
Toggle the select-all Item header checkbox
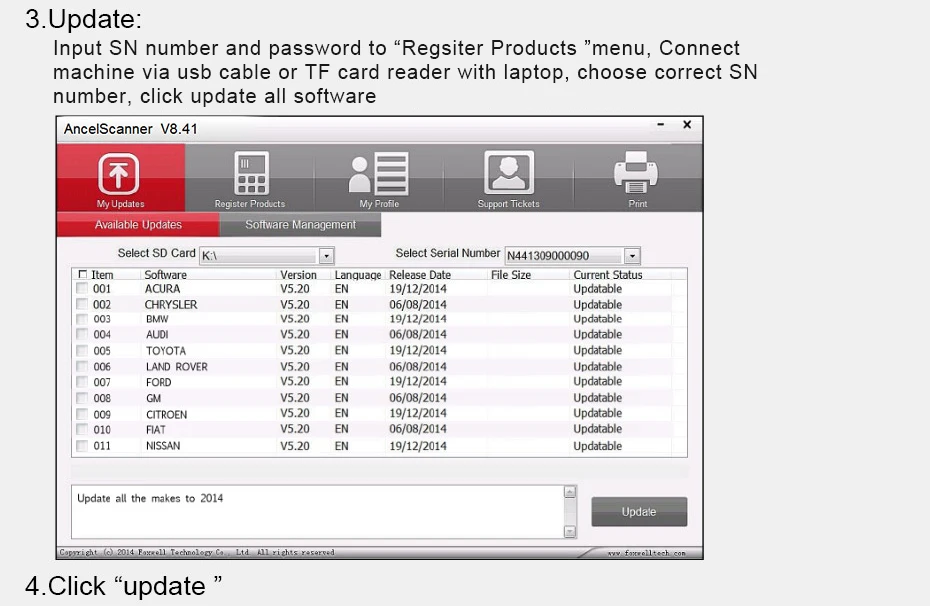coord(82,275)
